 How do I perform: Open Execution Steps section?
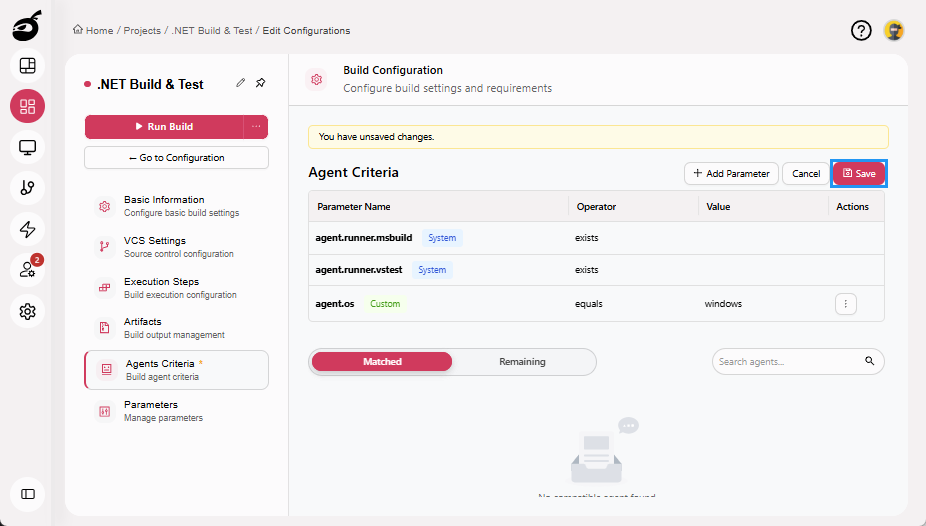177,287
